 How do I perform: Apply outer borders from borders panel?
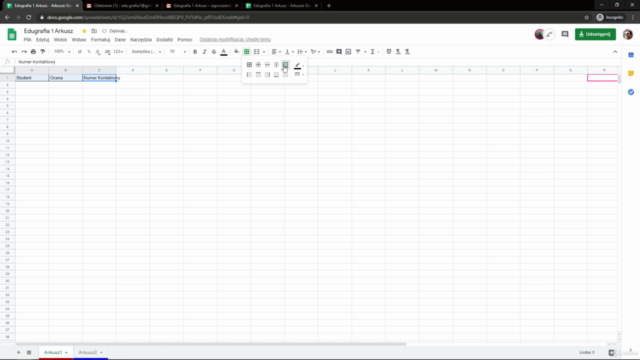[285, 65]
